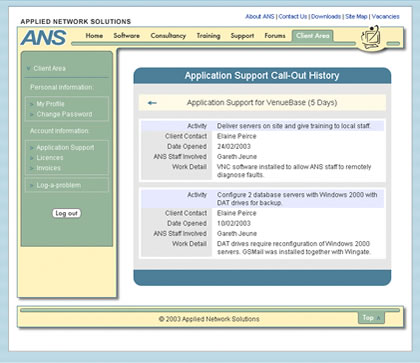Click 'DAT drives require reconfiguration' work detail

tap(294, 248)
